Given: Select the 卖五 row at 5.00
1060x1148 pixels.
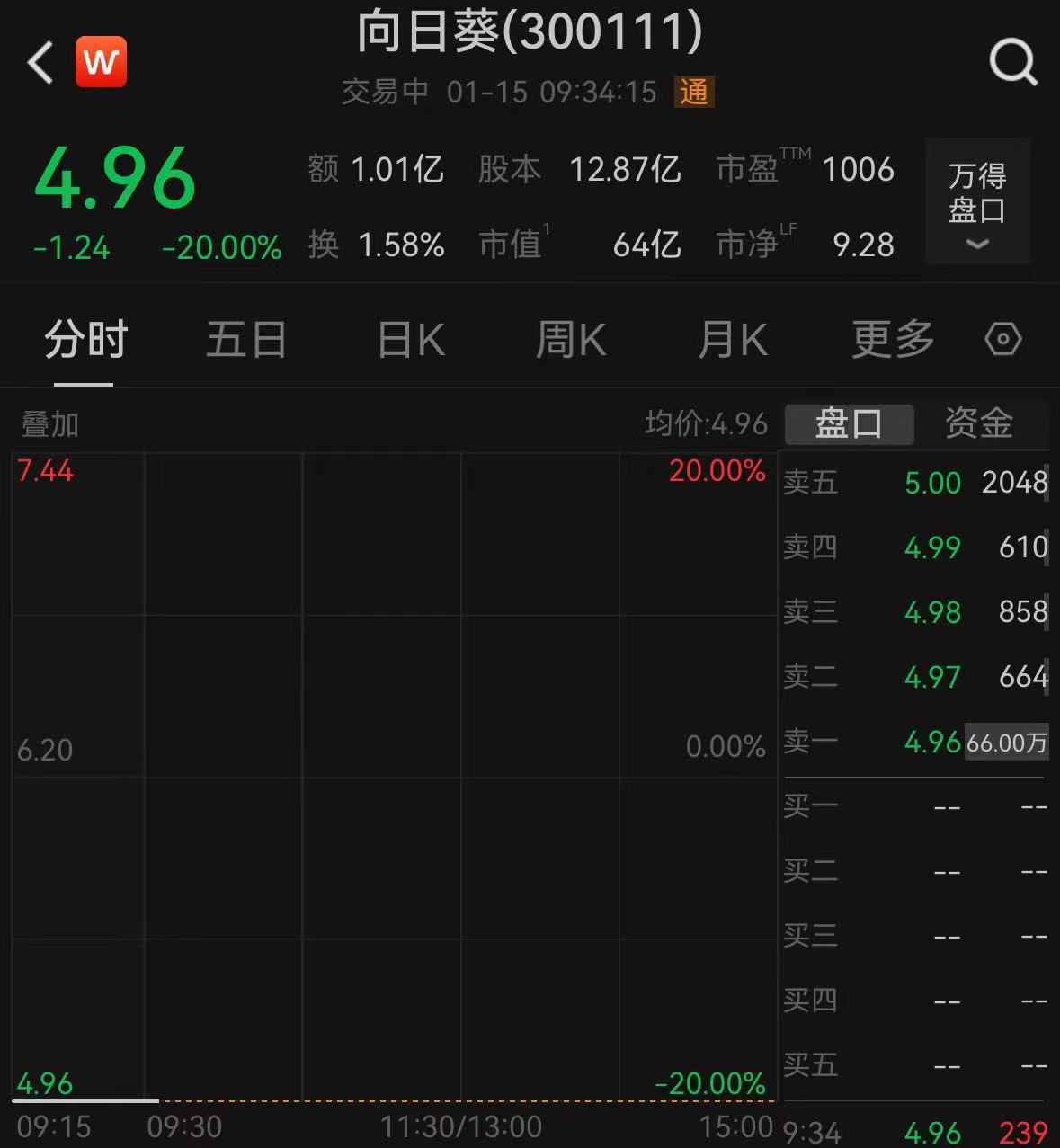Looking at the screenshot, I should click(915, 483).
